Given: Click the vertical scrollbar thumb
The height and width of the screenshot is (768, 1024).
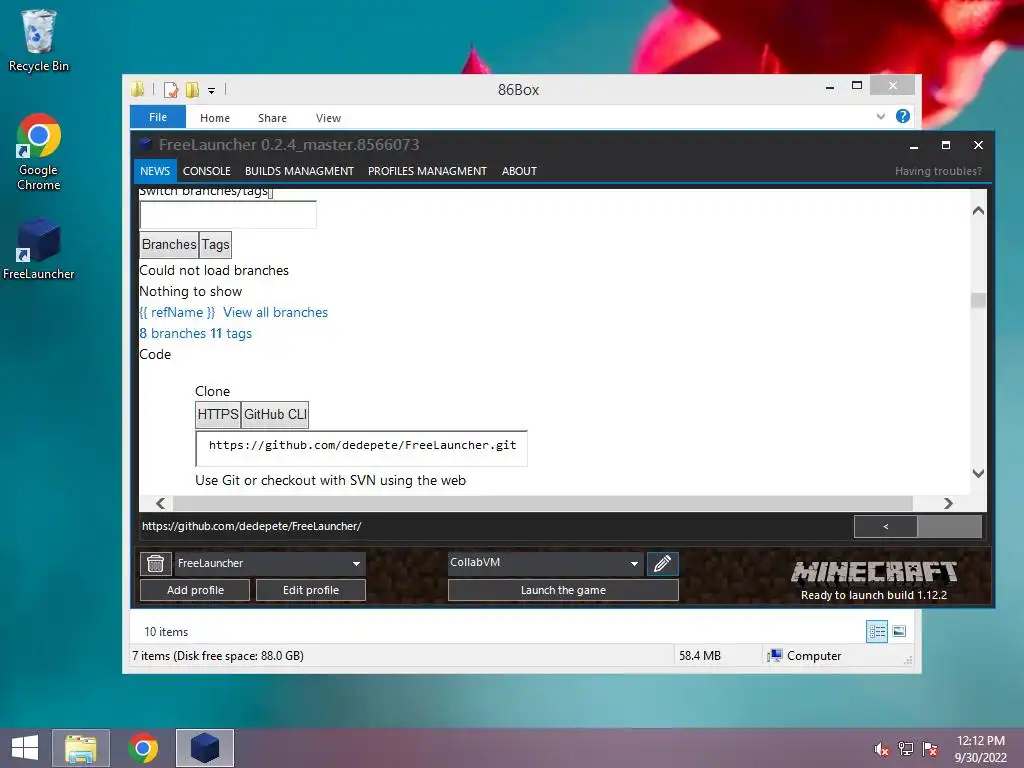Looking at the screenshot, I should click(978, 300).
